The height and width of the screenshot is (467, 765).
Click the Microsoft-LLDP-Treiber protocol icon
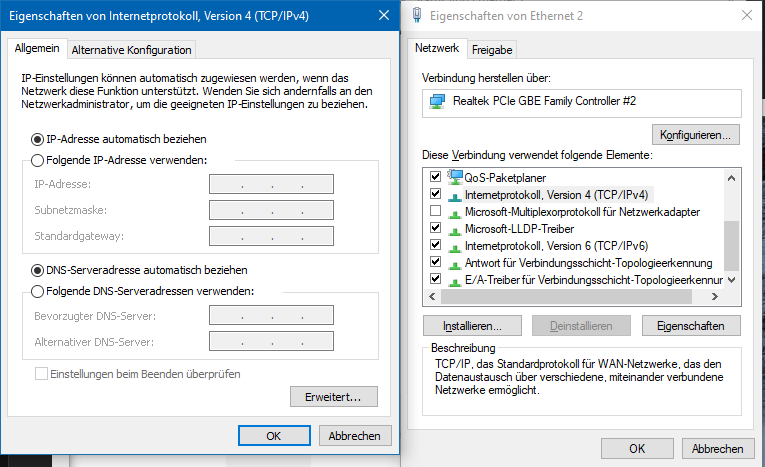454,230
